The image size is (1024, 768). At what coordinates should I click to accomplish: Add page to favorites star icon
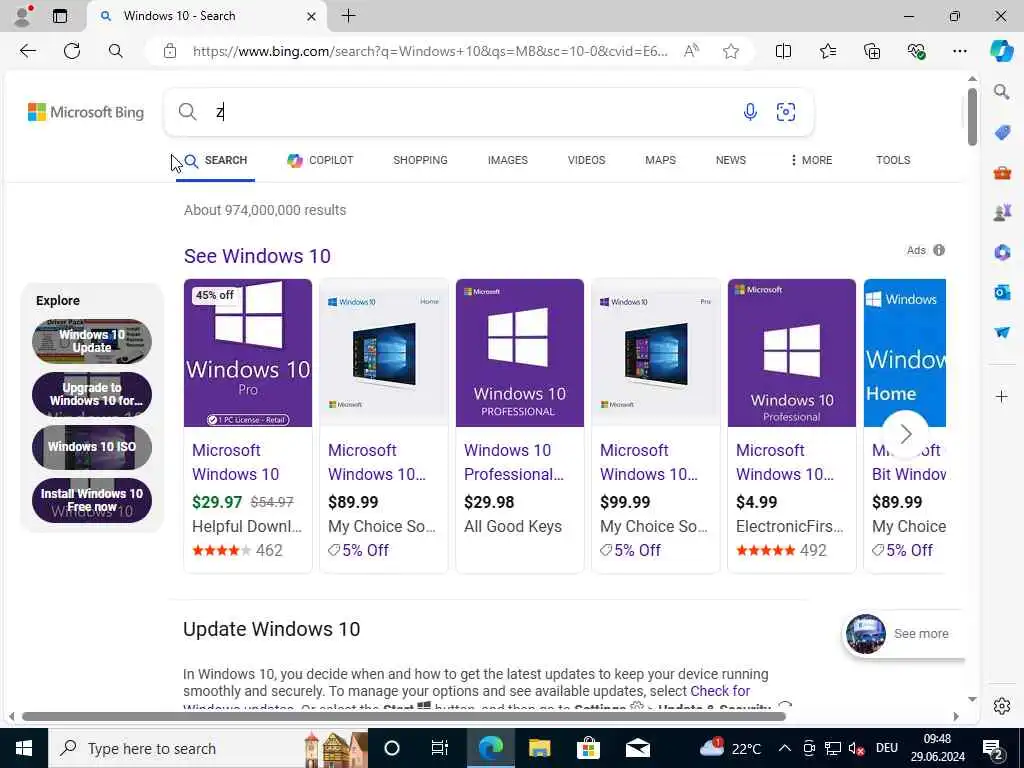pyautogui.click(x=731, y=51)
